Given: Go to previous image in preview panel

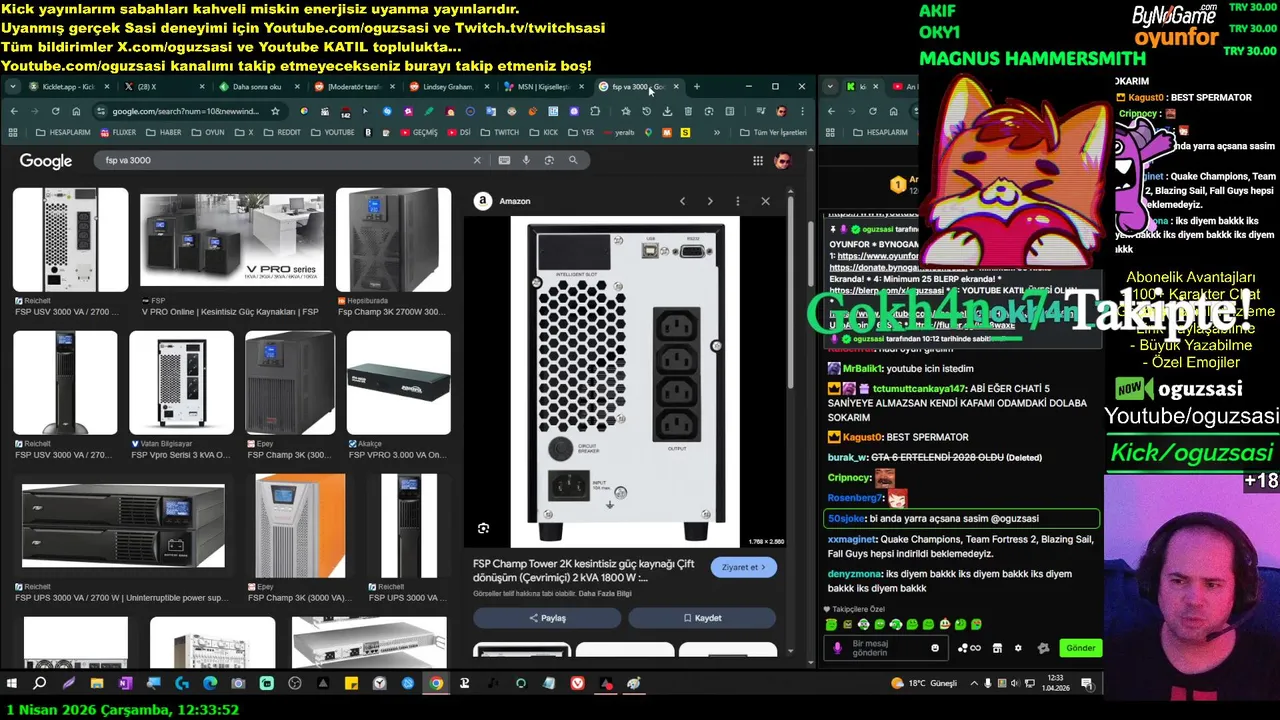Looking at the screenshot, I should 682,201.
